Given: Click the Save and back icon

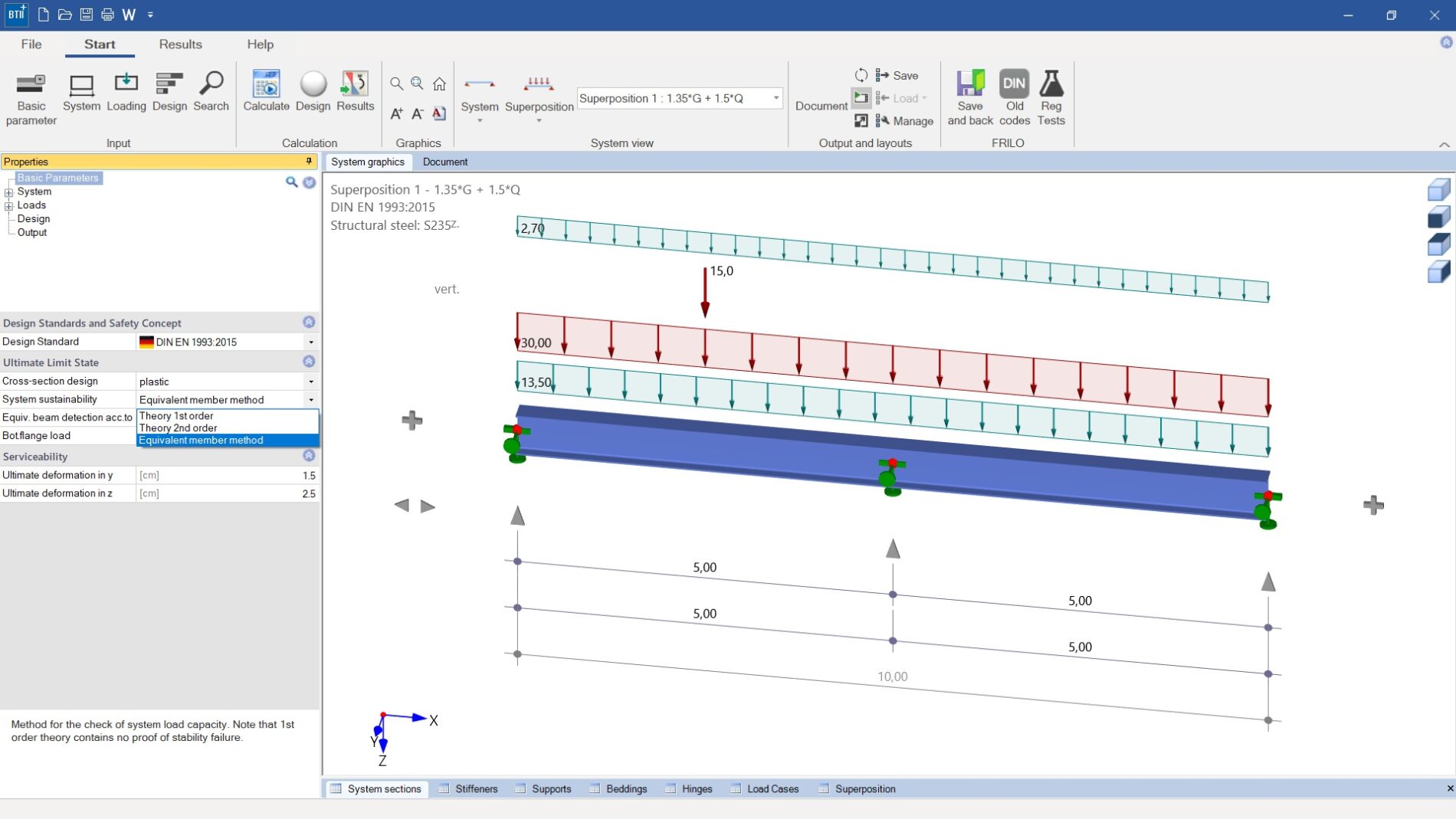Looking at the screenshot, I should tap(969, 96).
